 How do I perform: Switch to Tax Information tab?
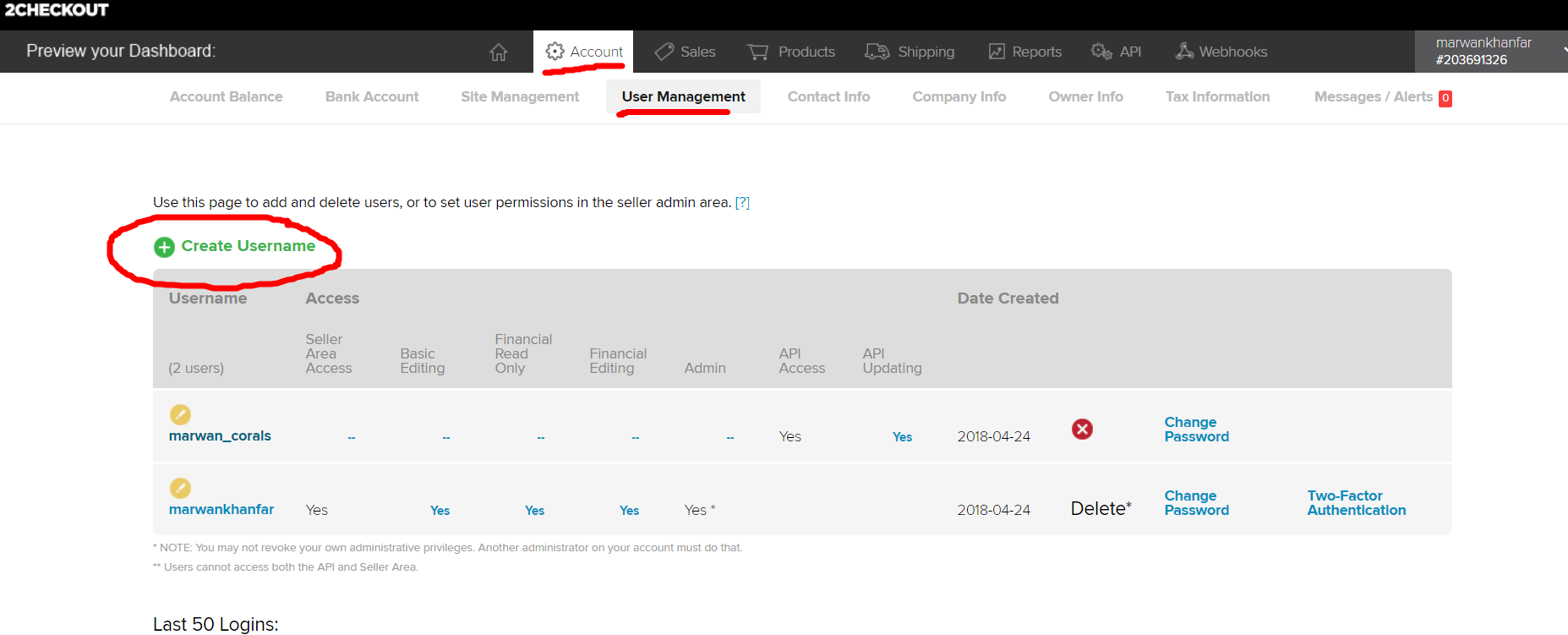(x=1217, y=96)
